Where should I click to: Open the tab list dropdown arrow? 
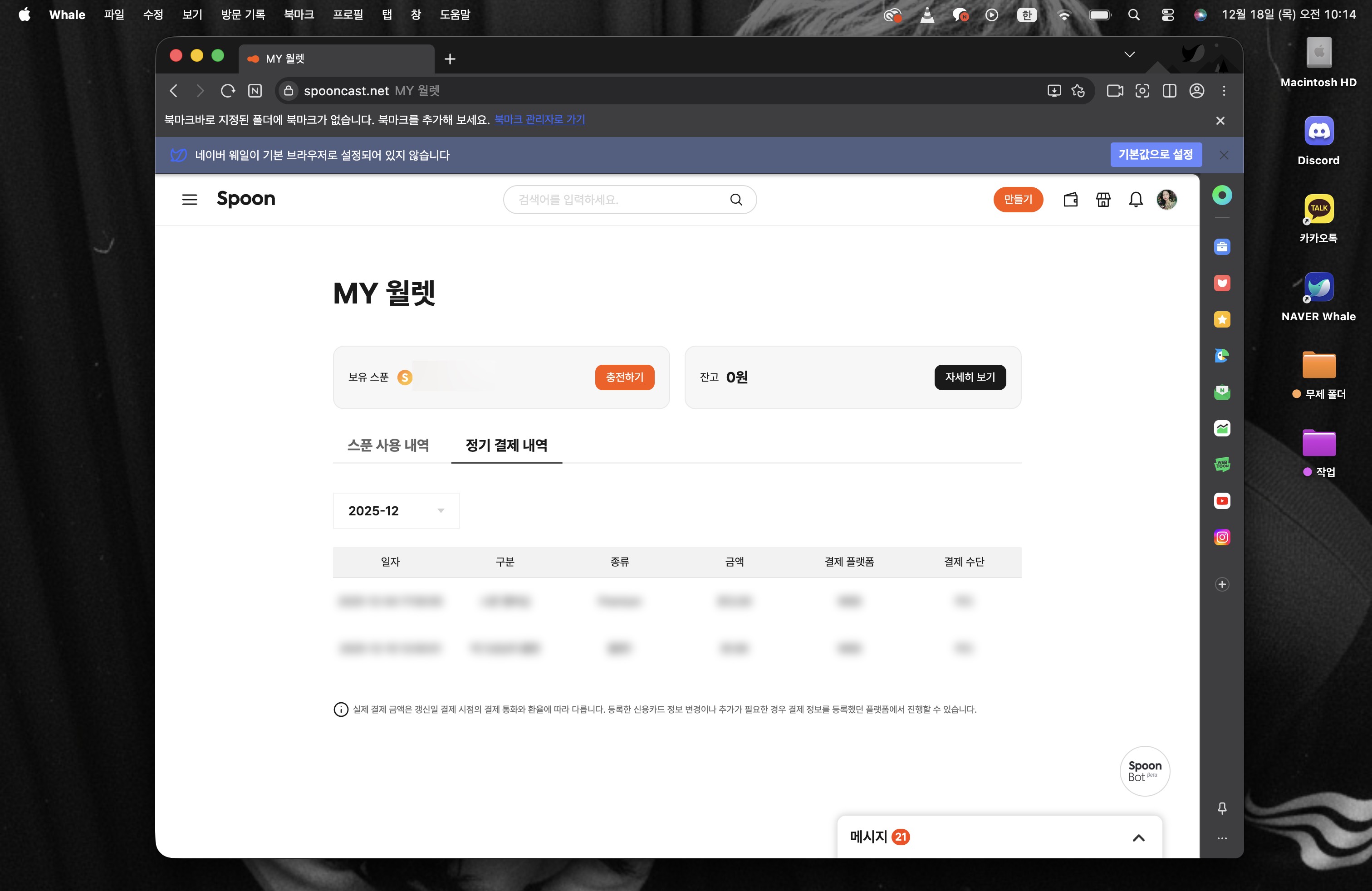coord(1129,54)
